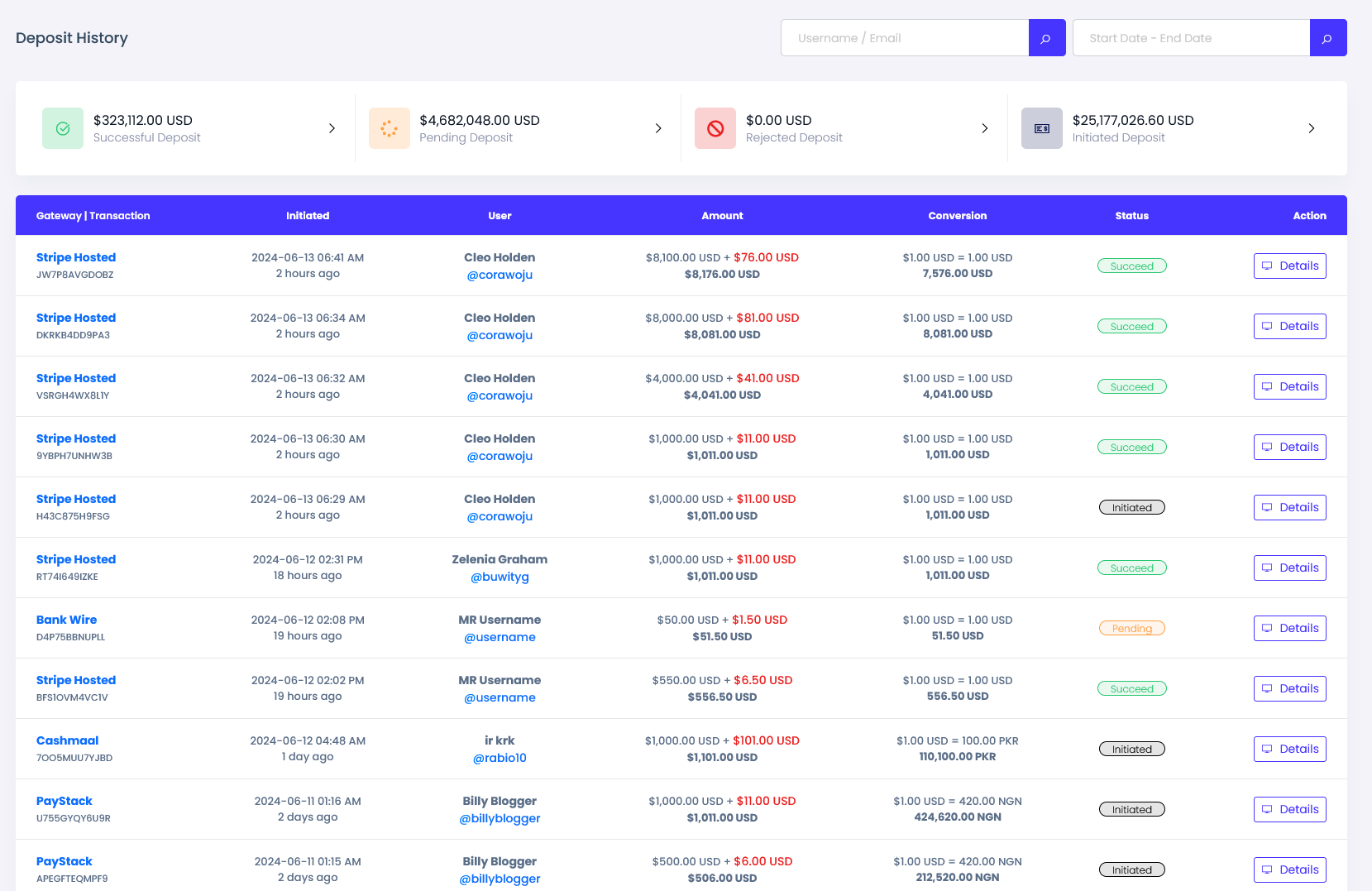Image resolution: width=1372 pixels, height=891 pixels.
Task: Open Successful Deposit list via chevron arrow
Action: (x=332, y=128)
